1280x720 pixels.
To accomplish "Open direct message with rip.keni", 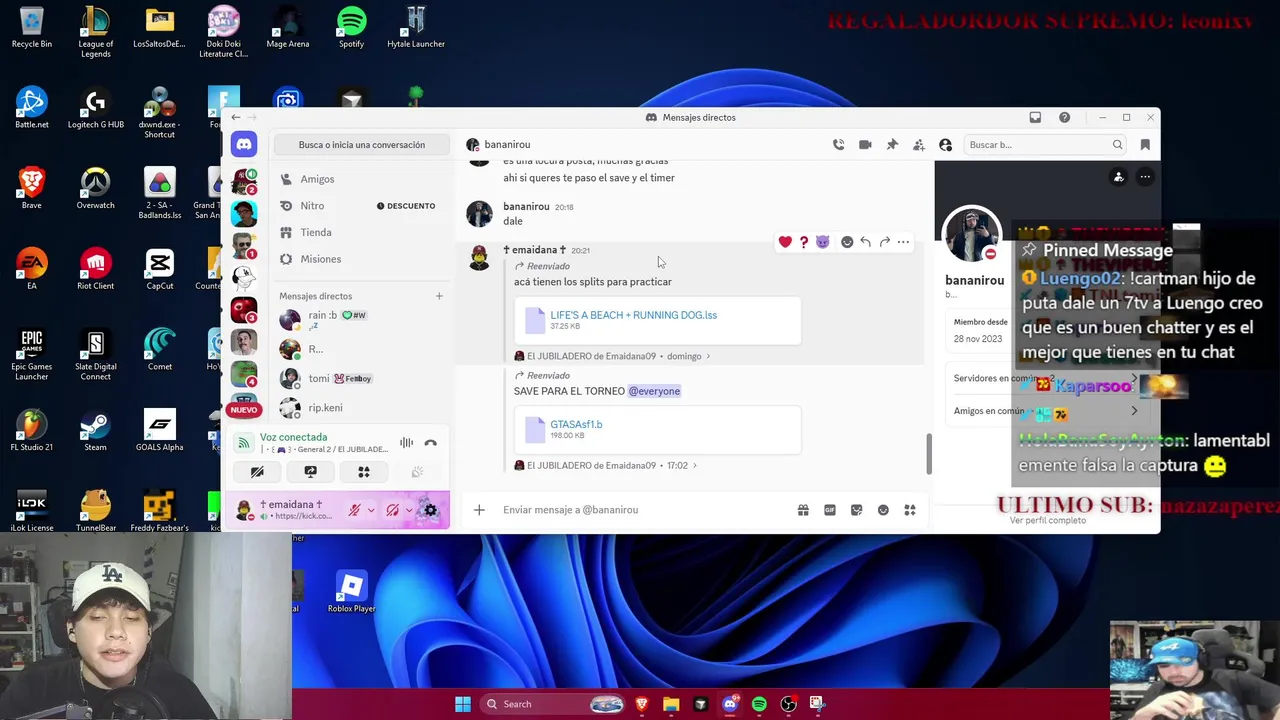I will point(361,408).
